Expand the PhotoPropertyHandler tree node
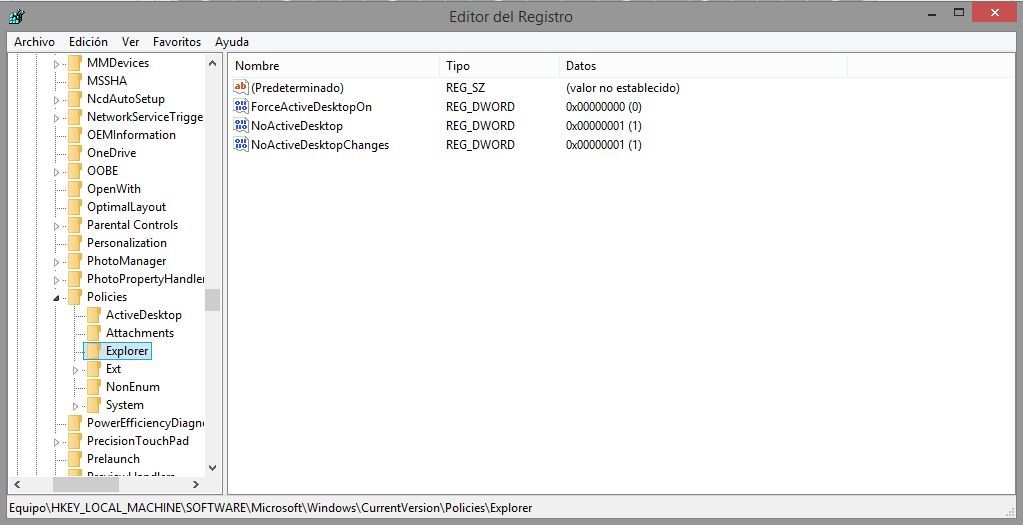 click(56, 280)
